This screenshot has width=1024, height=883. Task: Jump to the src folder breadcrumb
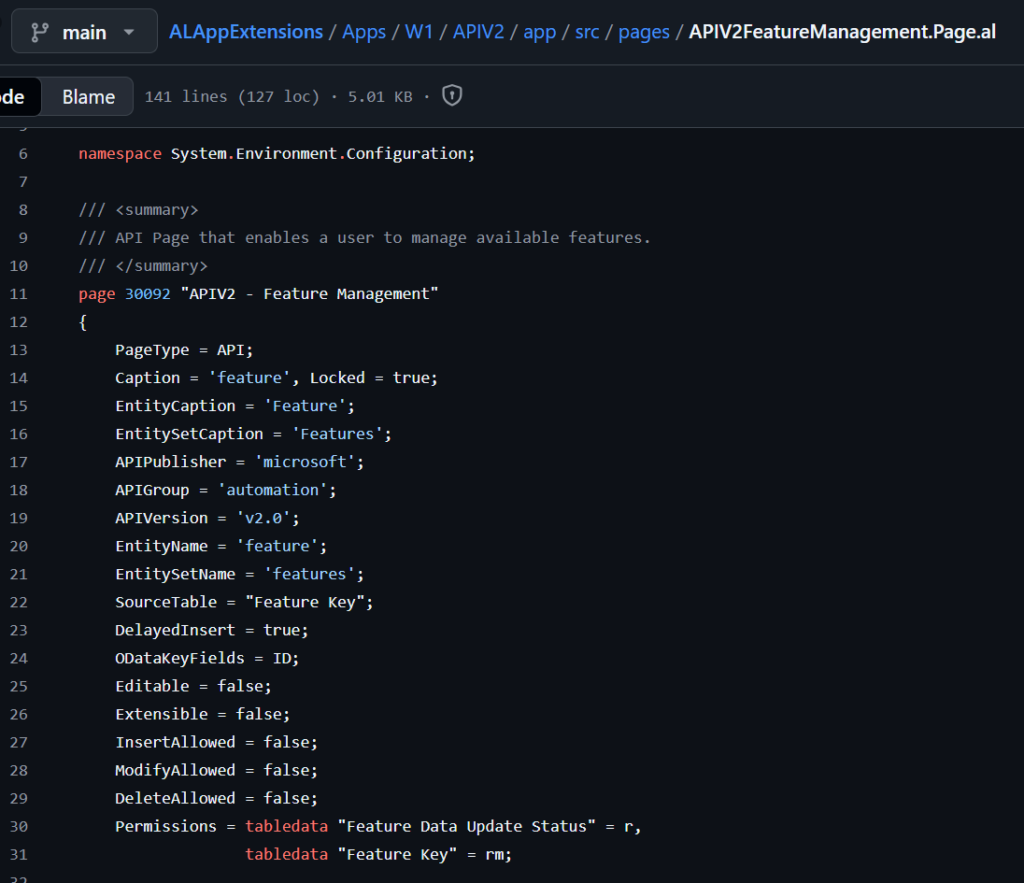[x=587, y=32]
